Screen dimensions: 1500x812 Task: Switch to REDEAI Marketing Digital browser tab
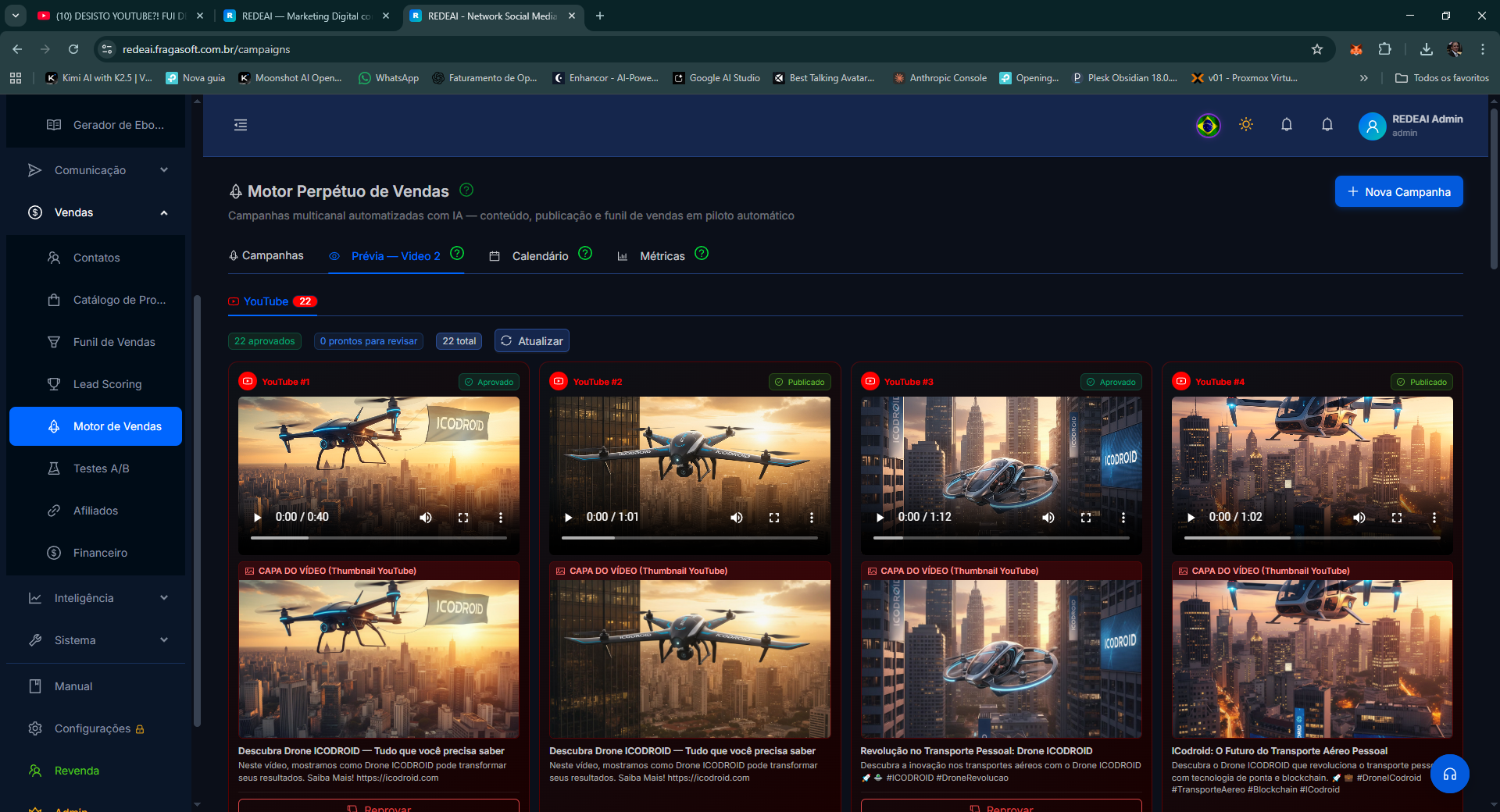[x=306, y=16]
